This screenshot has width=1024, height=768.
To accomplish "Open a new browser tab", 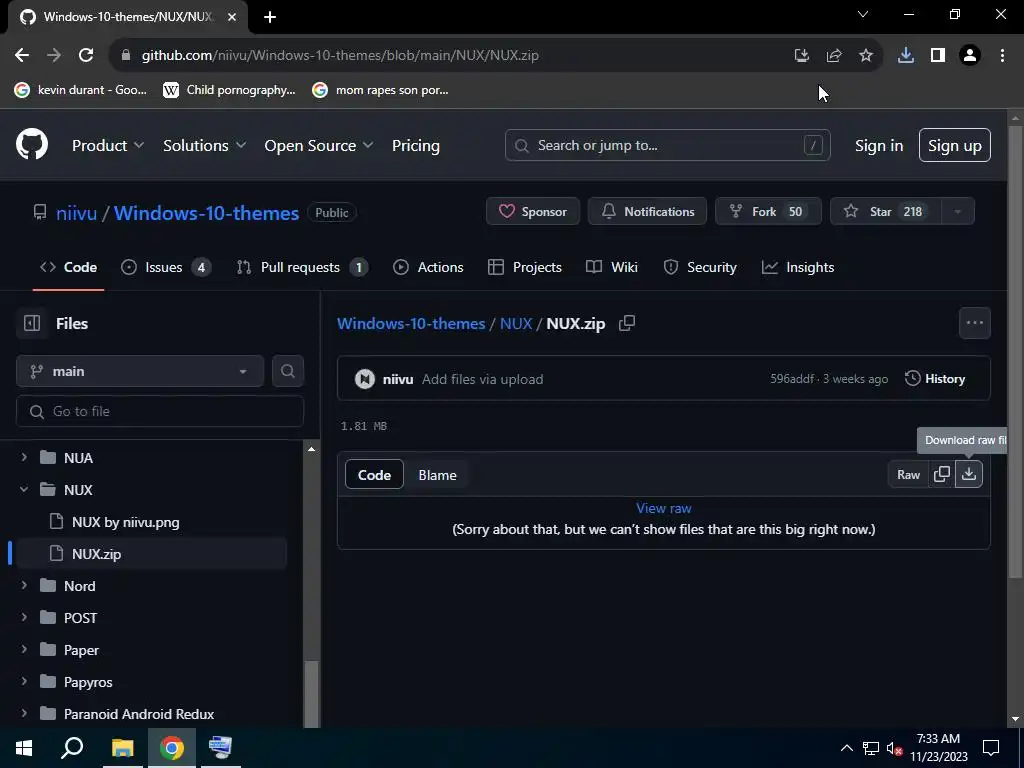I will point(270,17).
